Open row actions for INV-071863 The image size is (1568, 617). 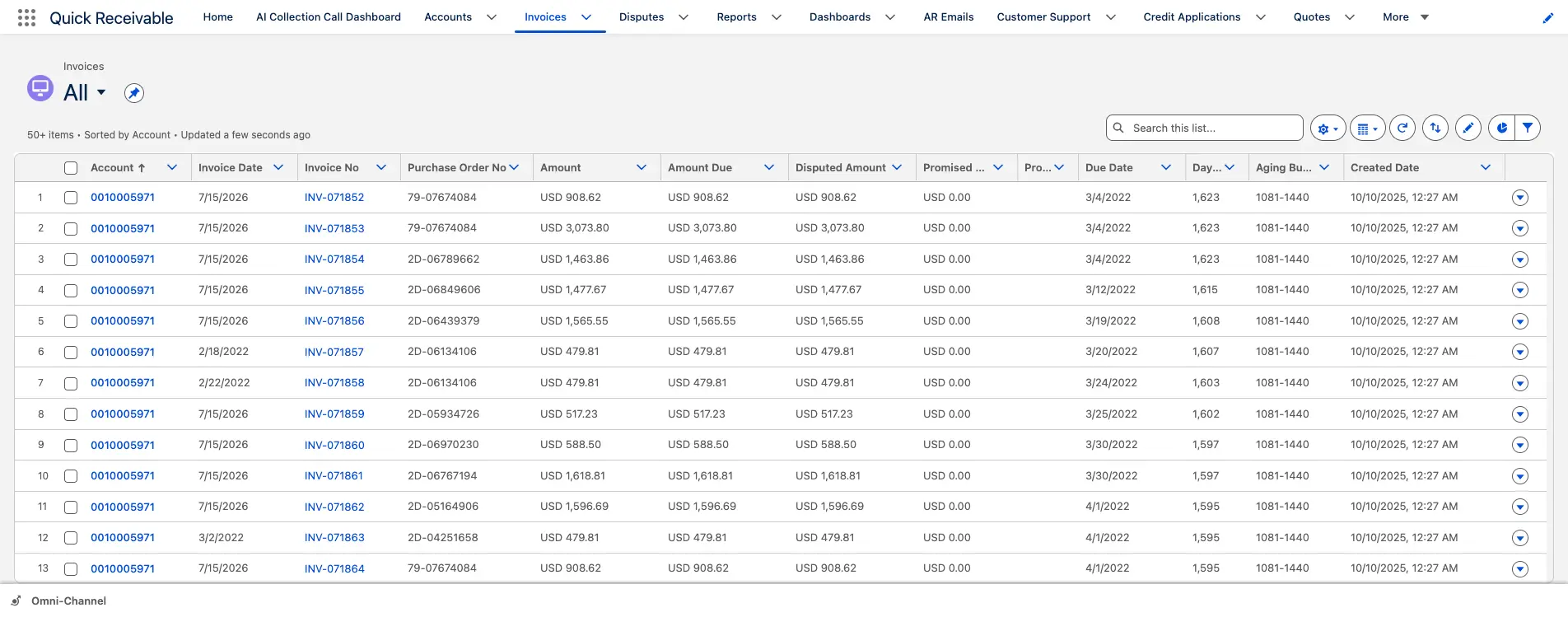coord(1520,538)
